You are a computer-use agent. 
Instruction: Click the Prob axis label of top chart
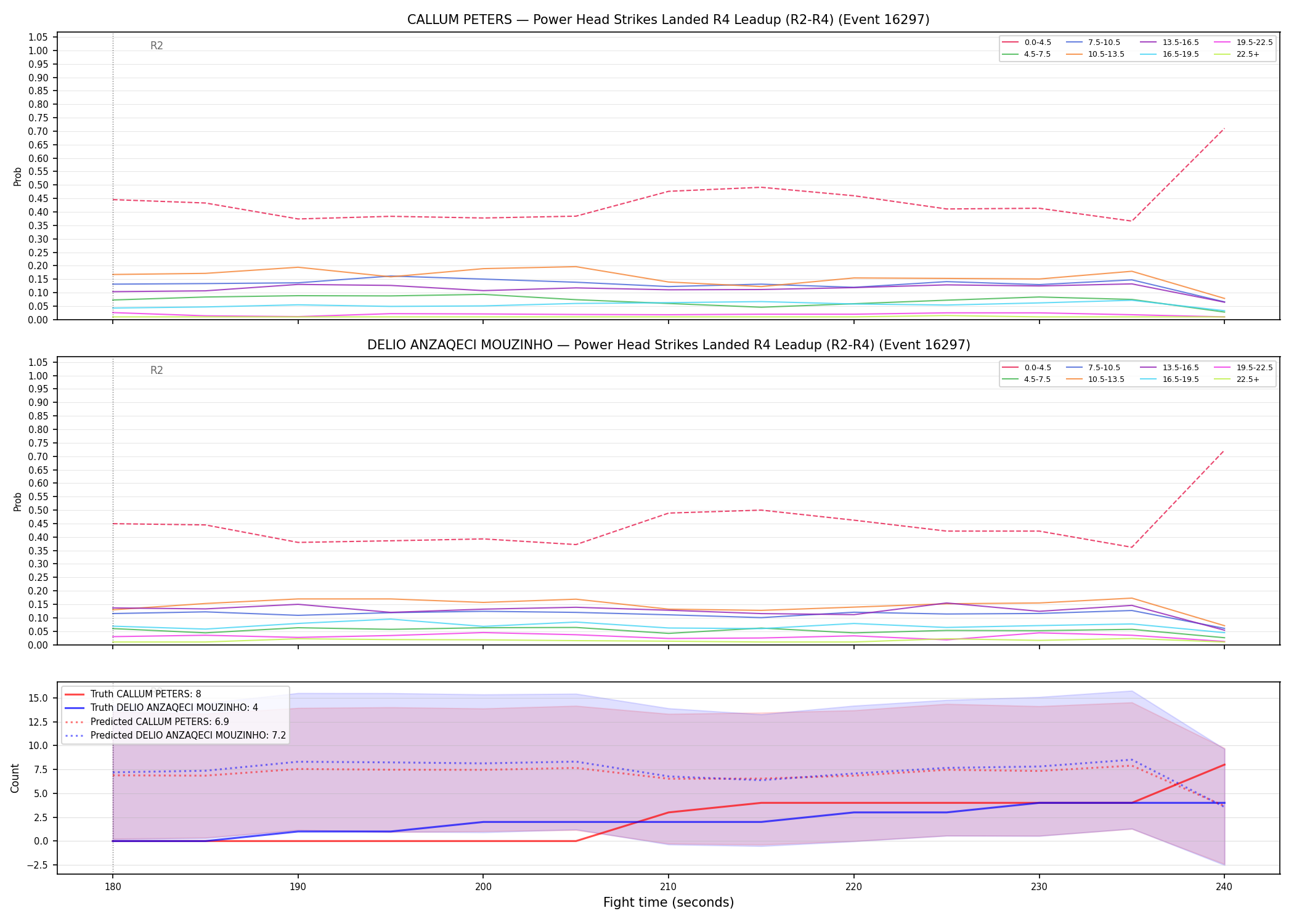(18, 177)
